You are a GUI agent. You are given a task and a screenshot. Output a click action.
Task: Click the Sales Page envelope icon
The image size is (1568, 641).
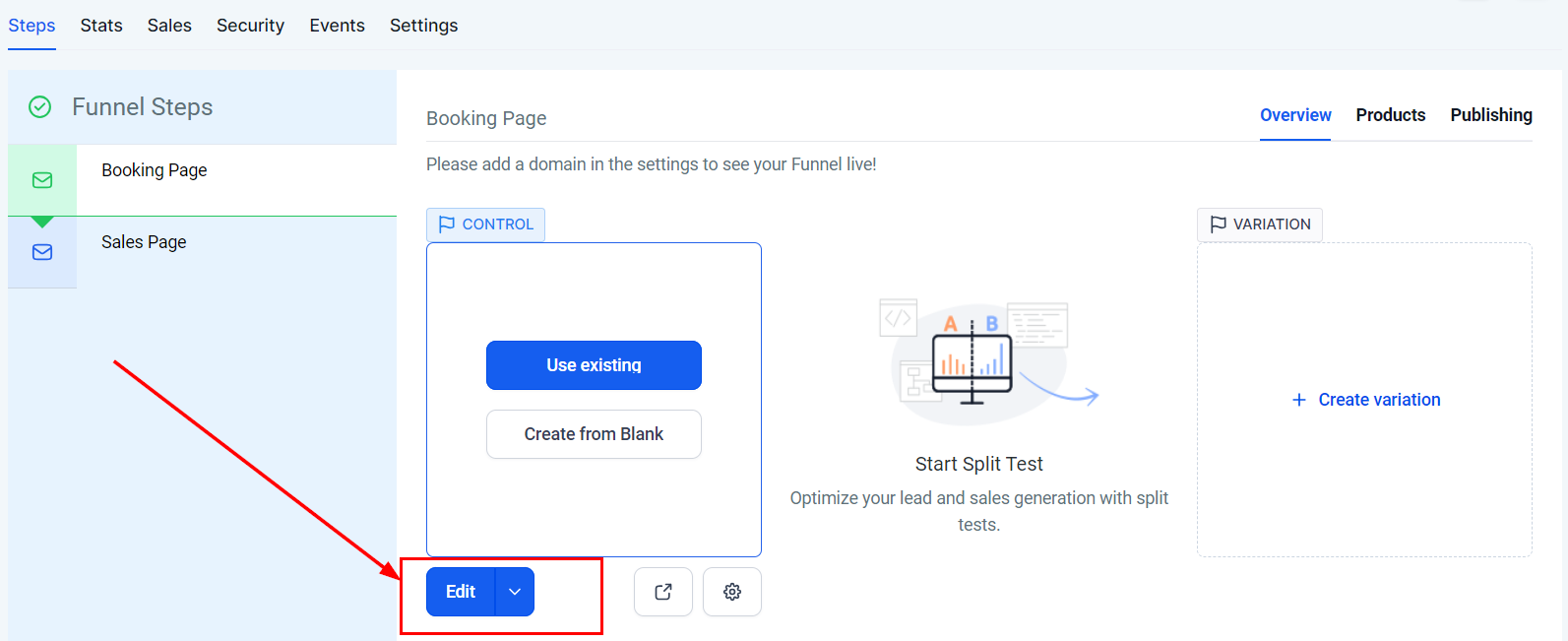[42, 252]
